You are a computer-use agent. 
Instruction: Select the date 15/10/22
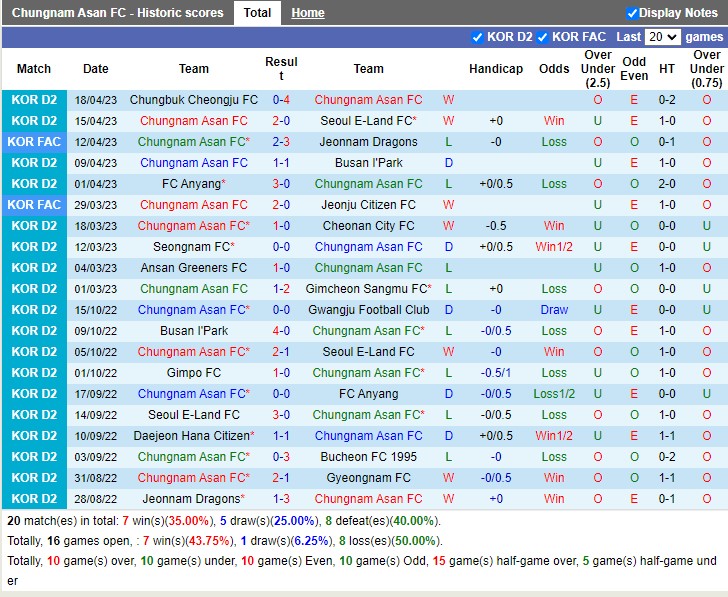tap(96, 310)
